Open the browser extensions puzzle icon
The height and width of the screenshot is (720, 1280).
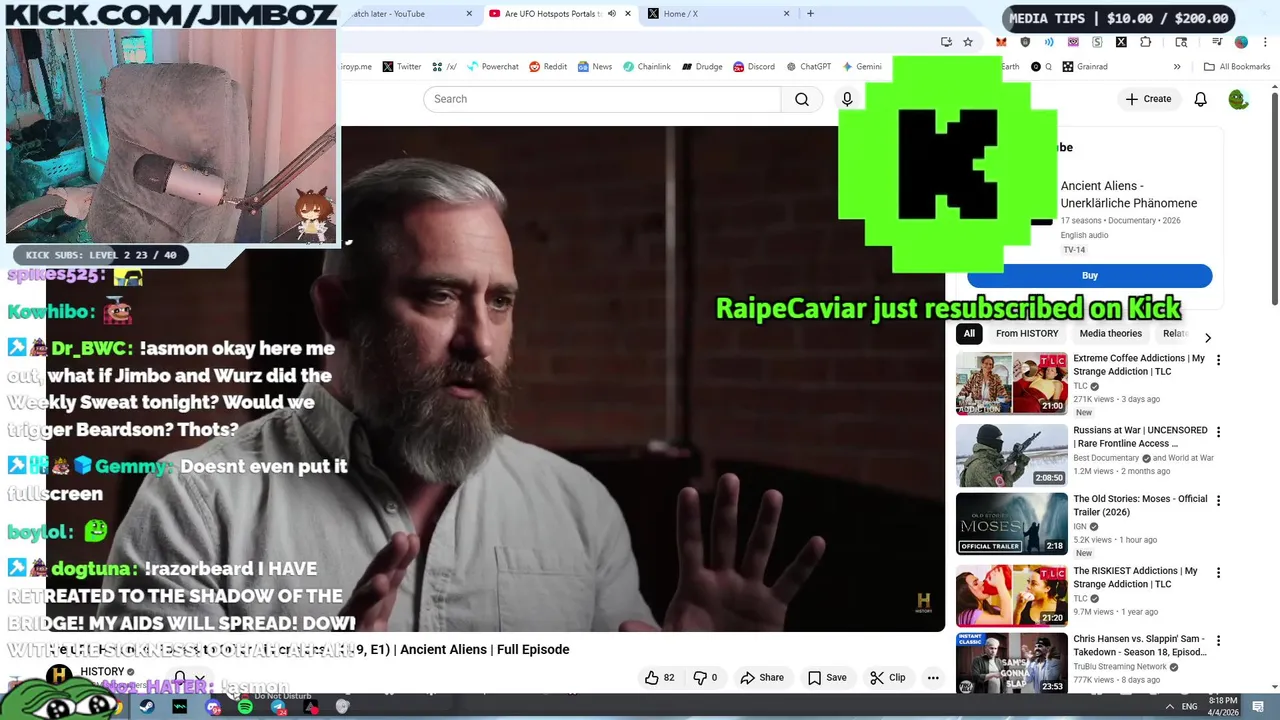click(x=1145, y=42)
